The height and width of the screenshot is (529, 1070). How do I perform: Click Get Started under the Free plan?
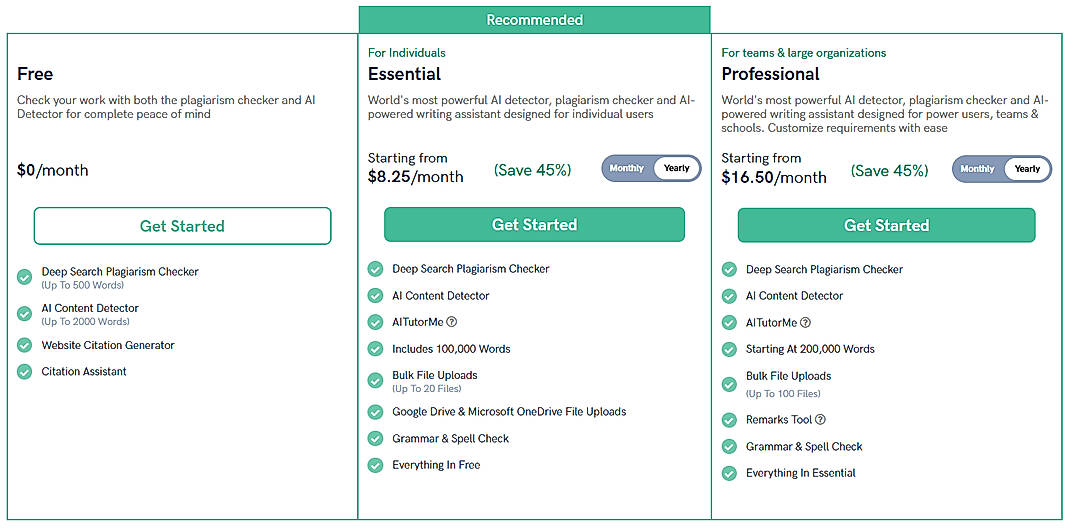182,226
